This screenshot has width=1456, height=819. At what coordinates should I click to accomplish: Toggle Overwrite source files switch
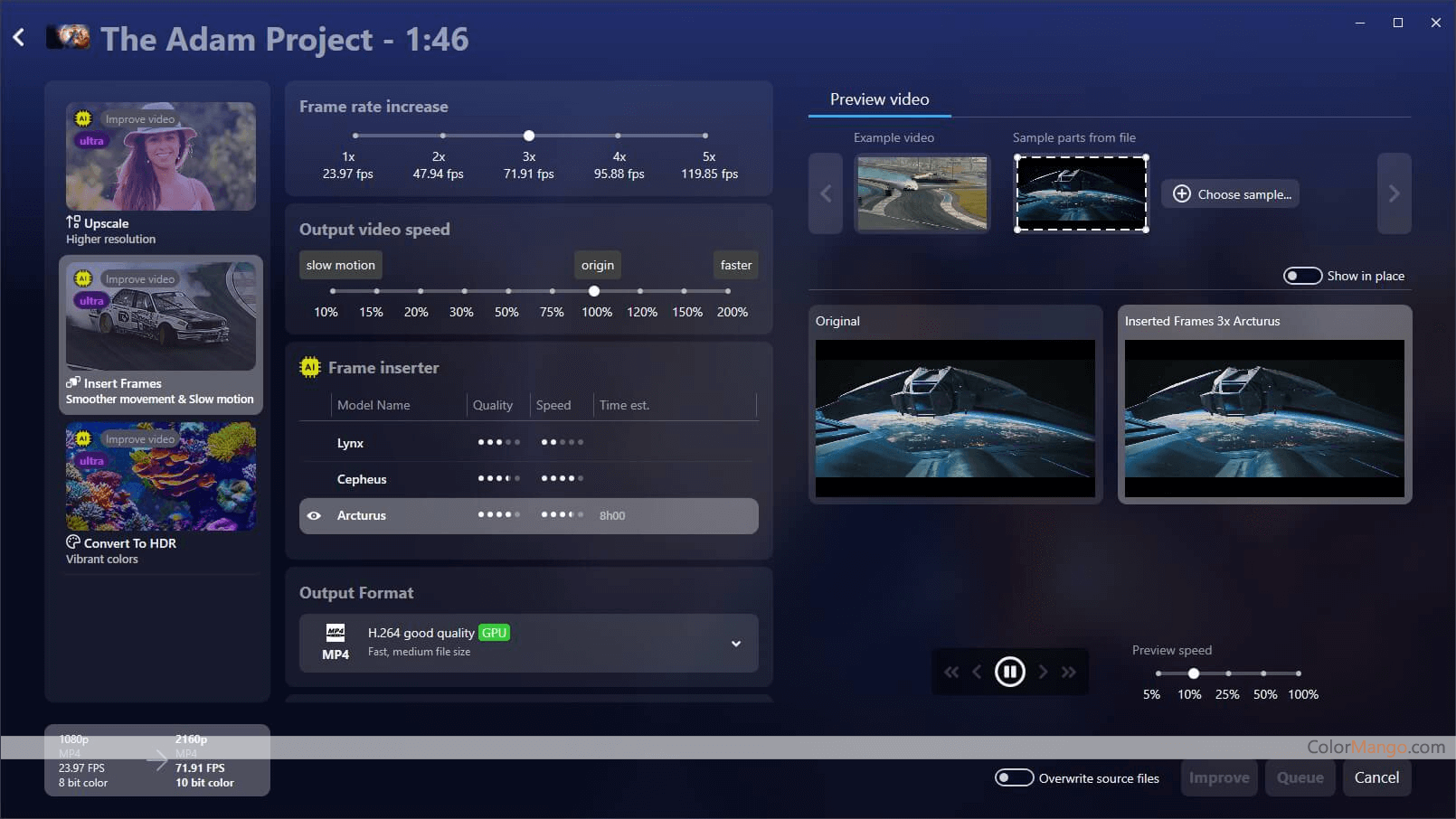(1014, 777)
